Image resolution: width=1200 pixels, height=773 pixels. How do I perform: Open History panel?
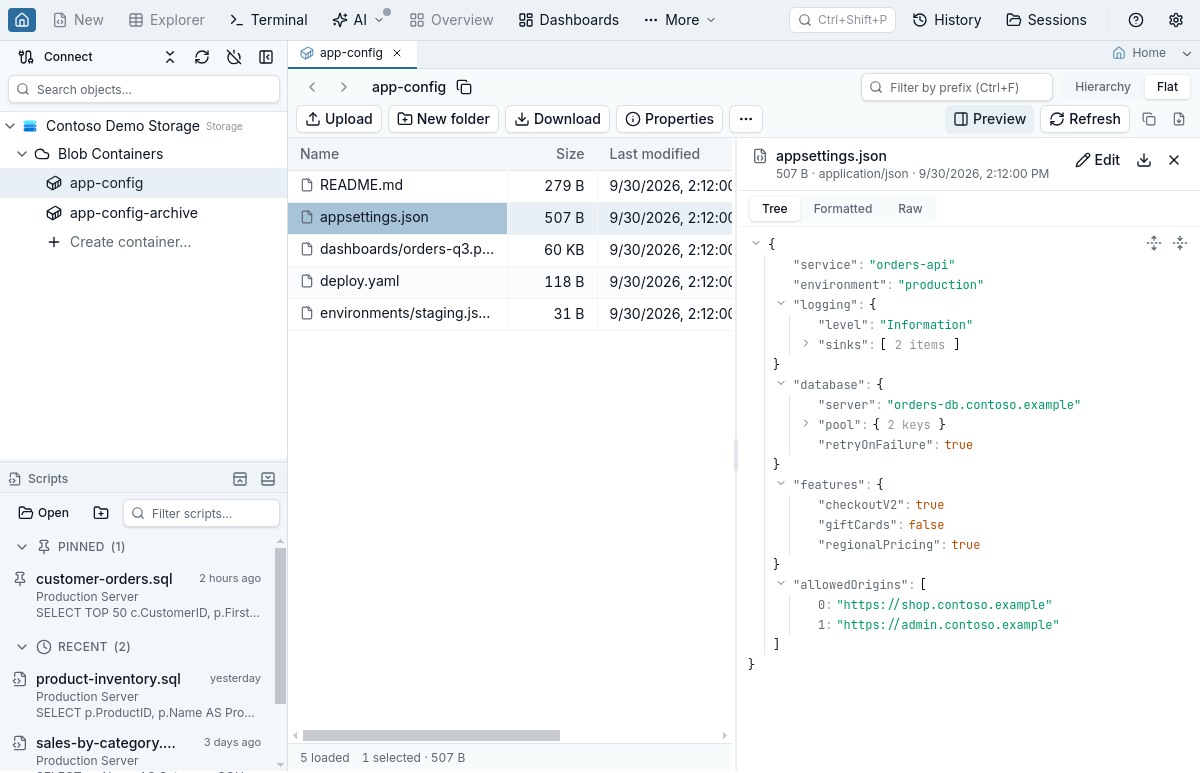tap(946, 20)
